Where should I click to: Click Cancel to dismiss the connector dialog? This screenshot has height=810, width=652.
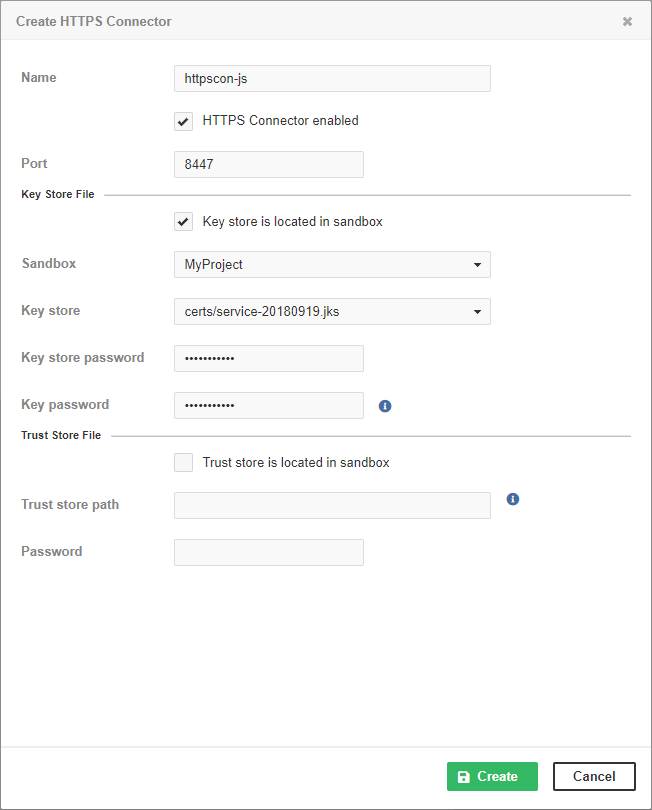pyautogui.click(x=594, y=776)
